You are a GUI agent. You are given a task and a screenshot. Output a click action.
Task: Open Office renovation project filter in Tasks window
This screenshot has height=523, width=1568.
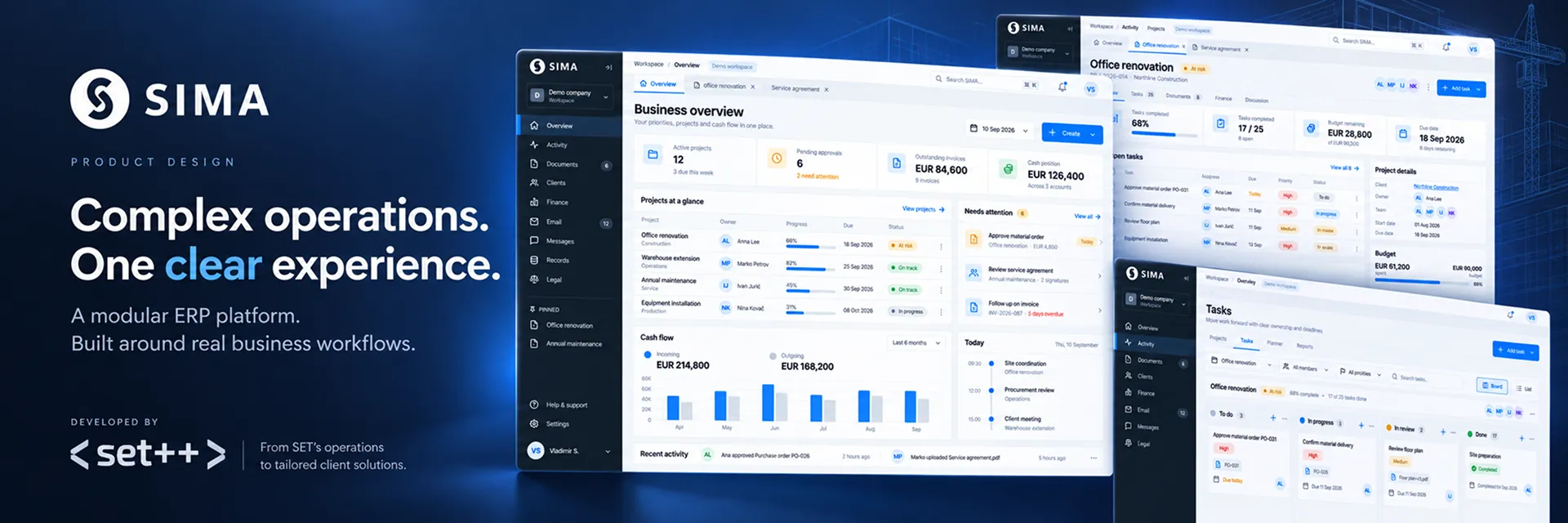(x=1241, y=362)
